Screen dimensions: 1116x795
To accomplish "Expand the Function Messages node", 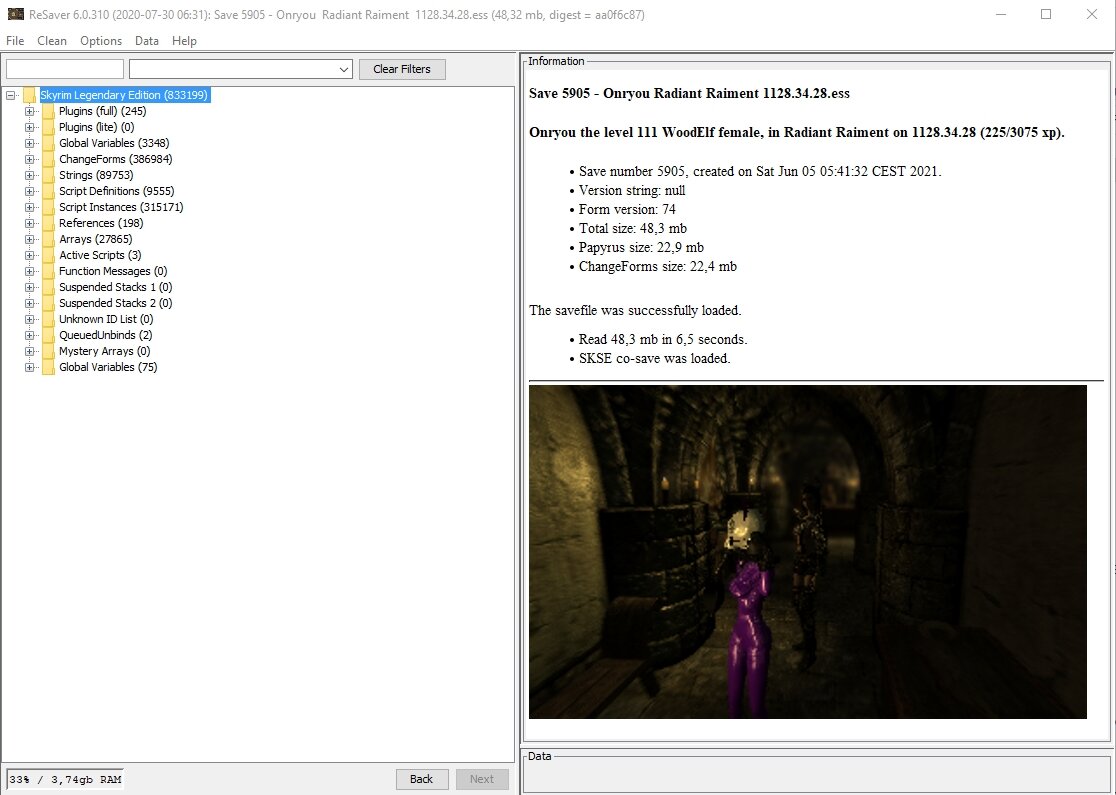I will tap(29, 271).
